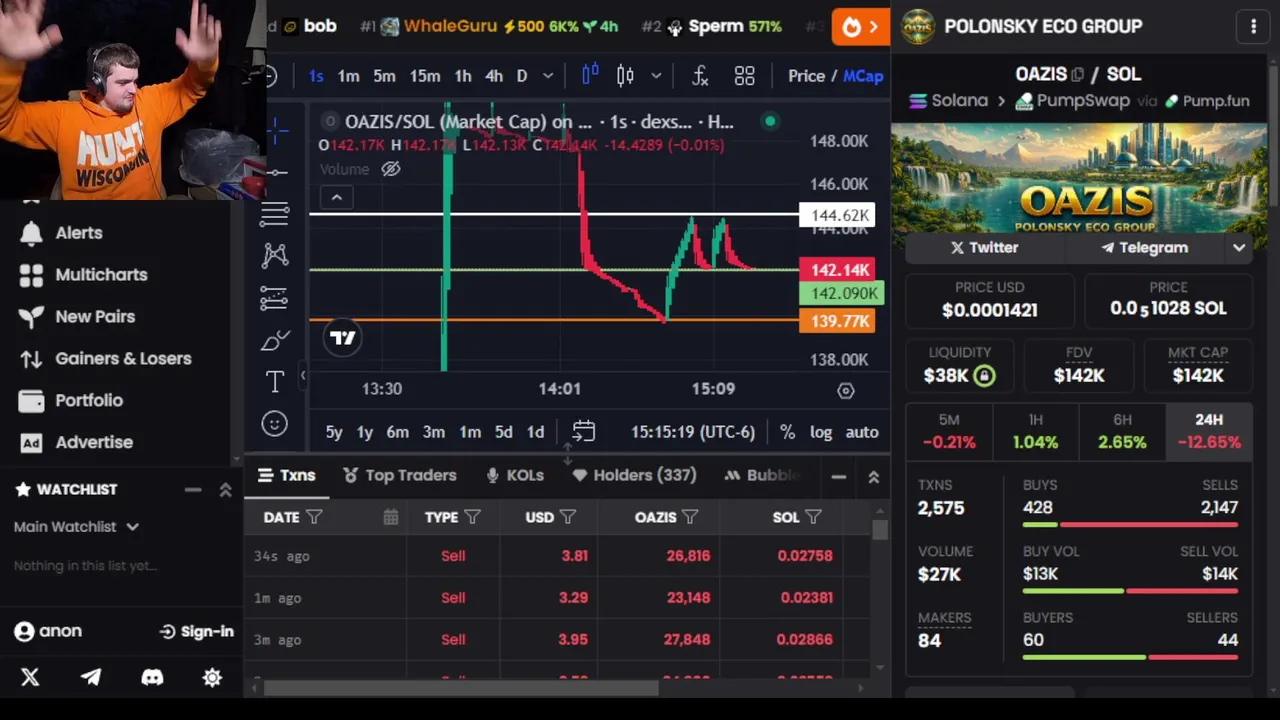Copy the OAZIS token address icon
Screen dimensions: 1280x720
click(x=1077, y=74)
